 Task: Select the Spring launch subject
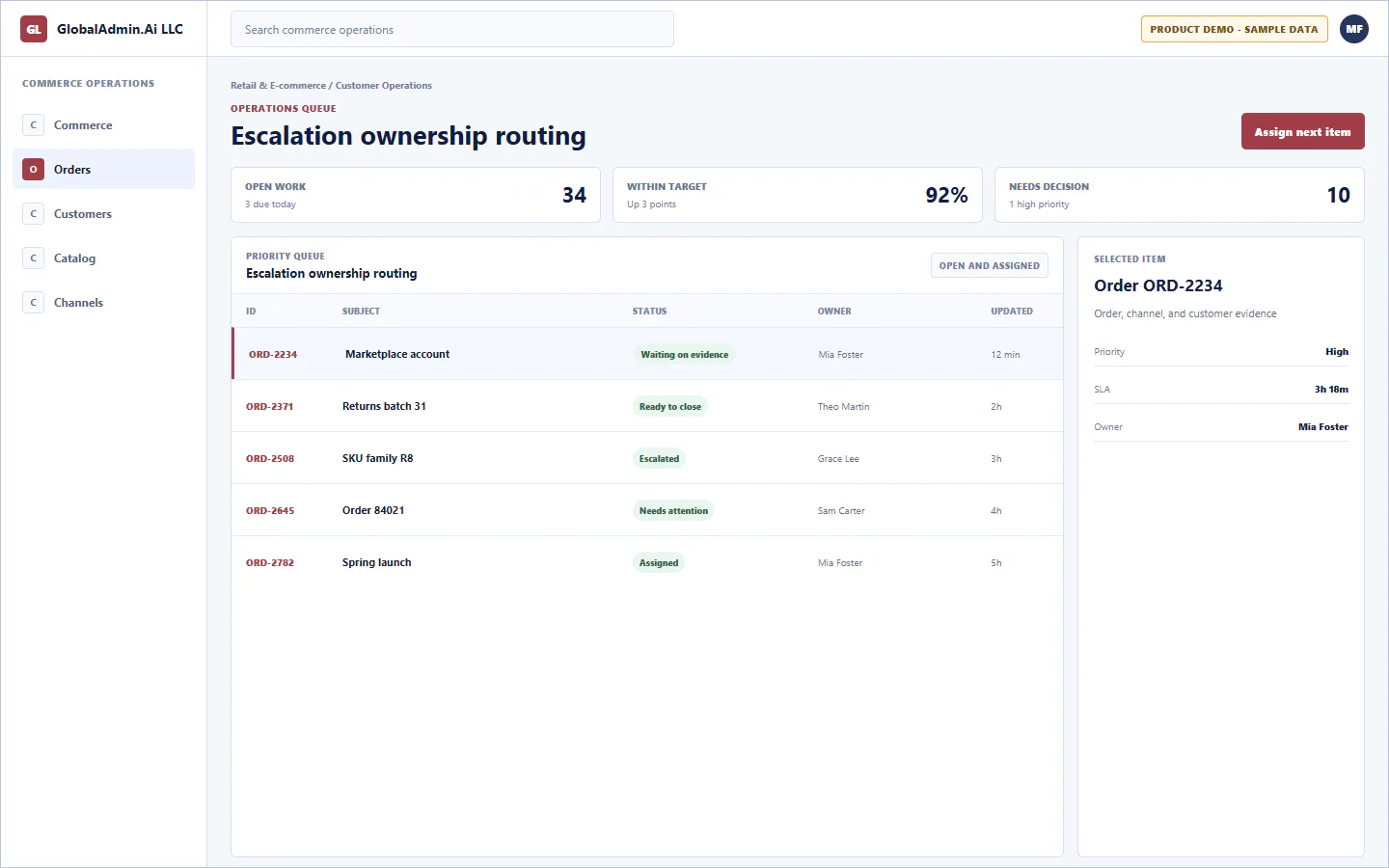(376, 562)
